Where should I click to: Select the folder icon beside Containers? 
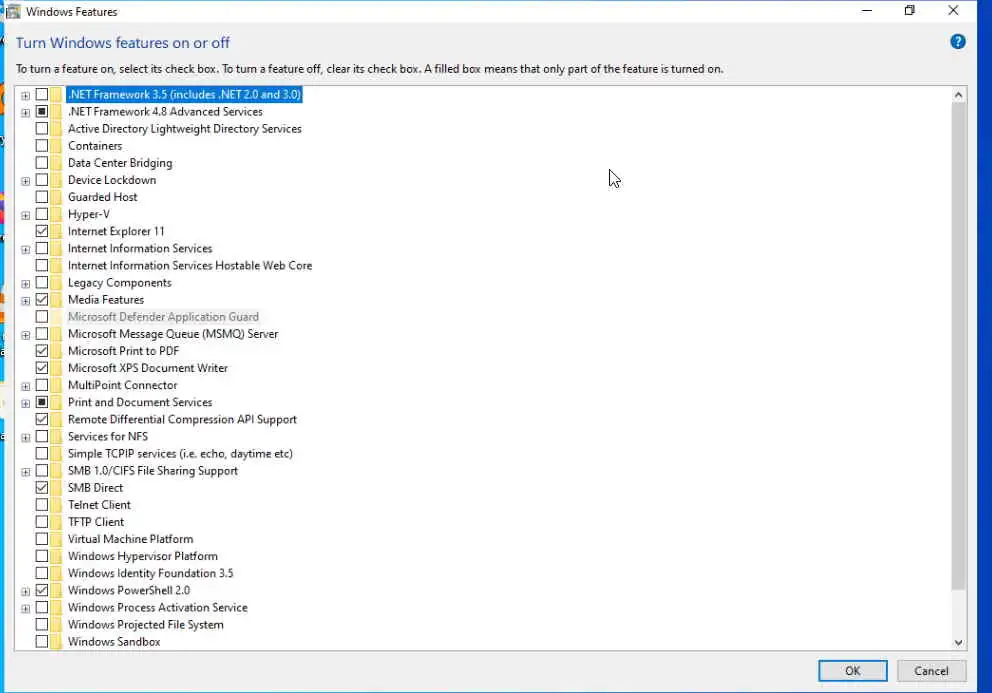click(x=56, y=146)
